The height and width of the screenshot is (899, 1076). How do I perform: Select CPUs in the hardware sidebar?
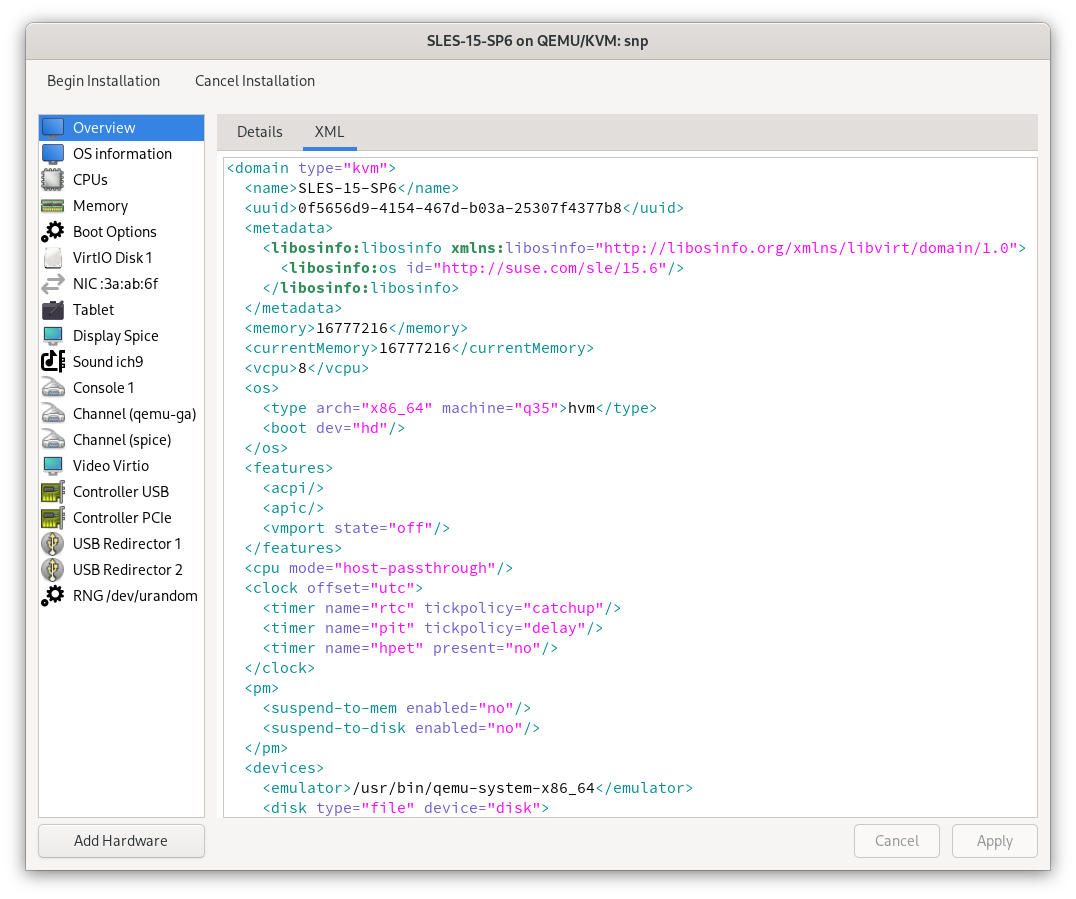(x=91, y=179)
